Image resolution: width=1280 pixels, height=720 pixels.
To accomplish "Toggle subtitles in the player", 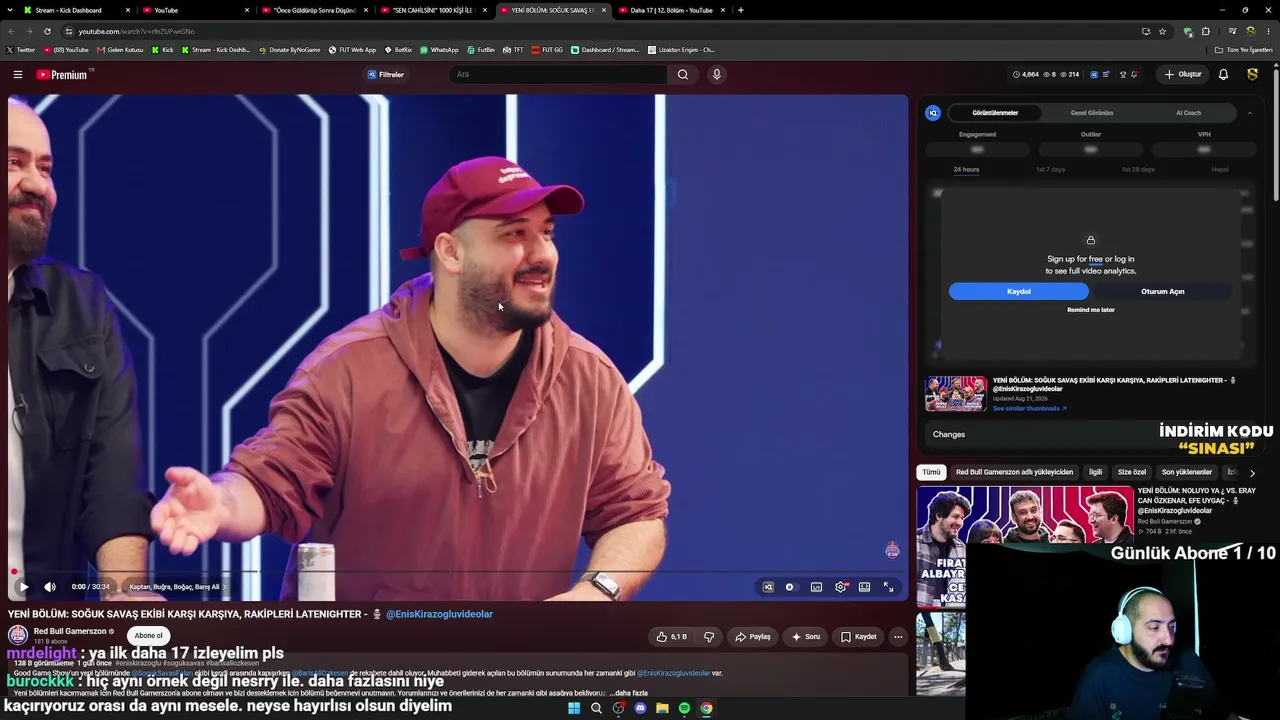I will (x=816, y=587).
